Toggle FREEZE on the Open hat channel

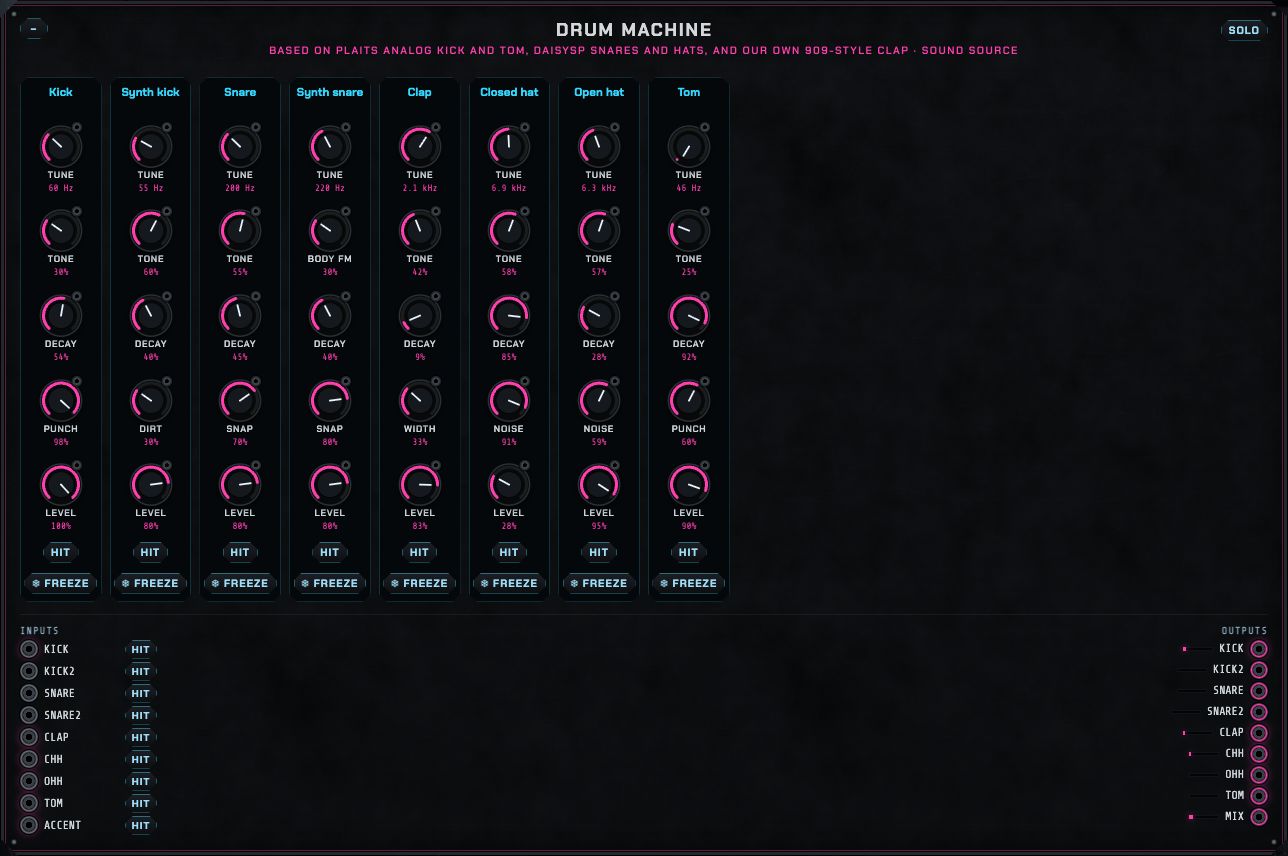(599, 583)
